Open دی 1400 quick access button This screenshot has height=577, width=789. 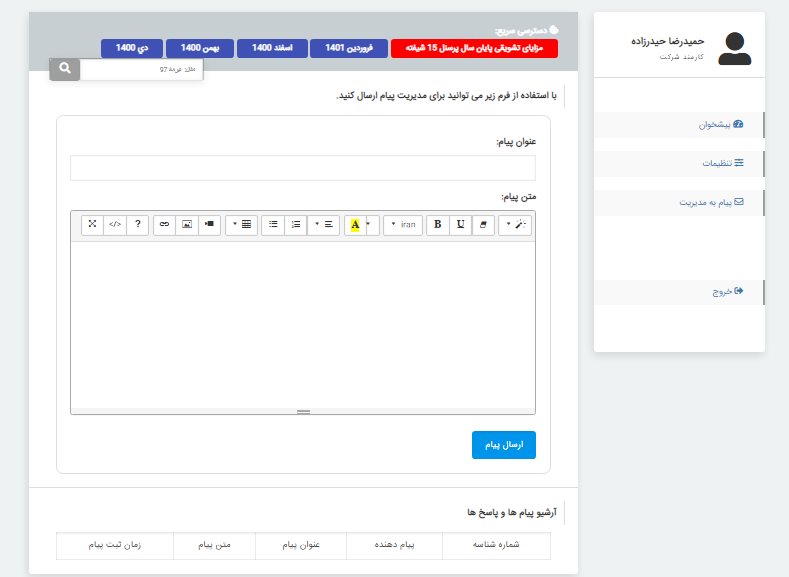[132, 48]
